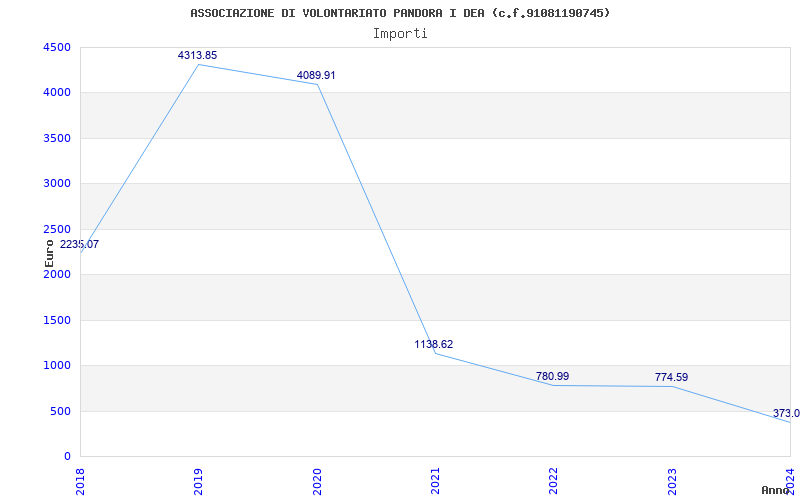Click the 1500 y-axis value

(57, 320)
